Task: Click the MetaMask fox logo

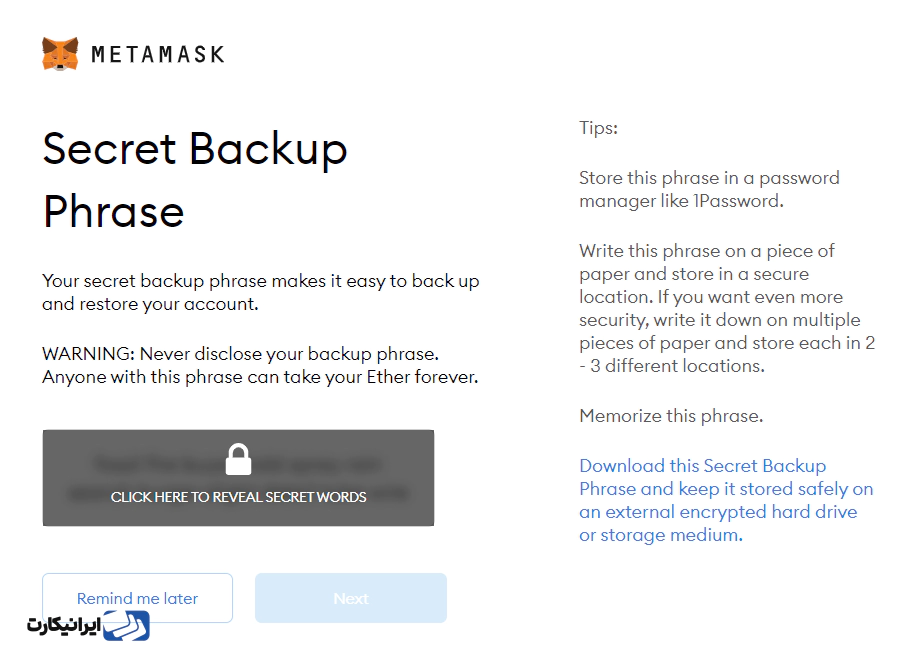Action: point(60,54)
